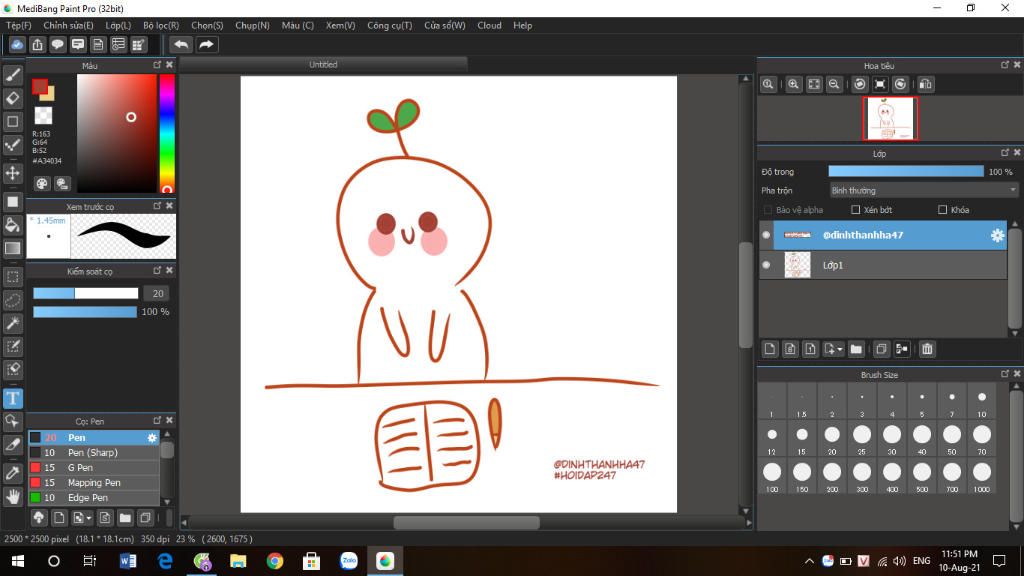Open the Pha trộn blend mode dropdown
Viewport: 1024px width, 576px height.
coord(923,190)
